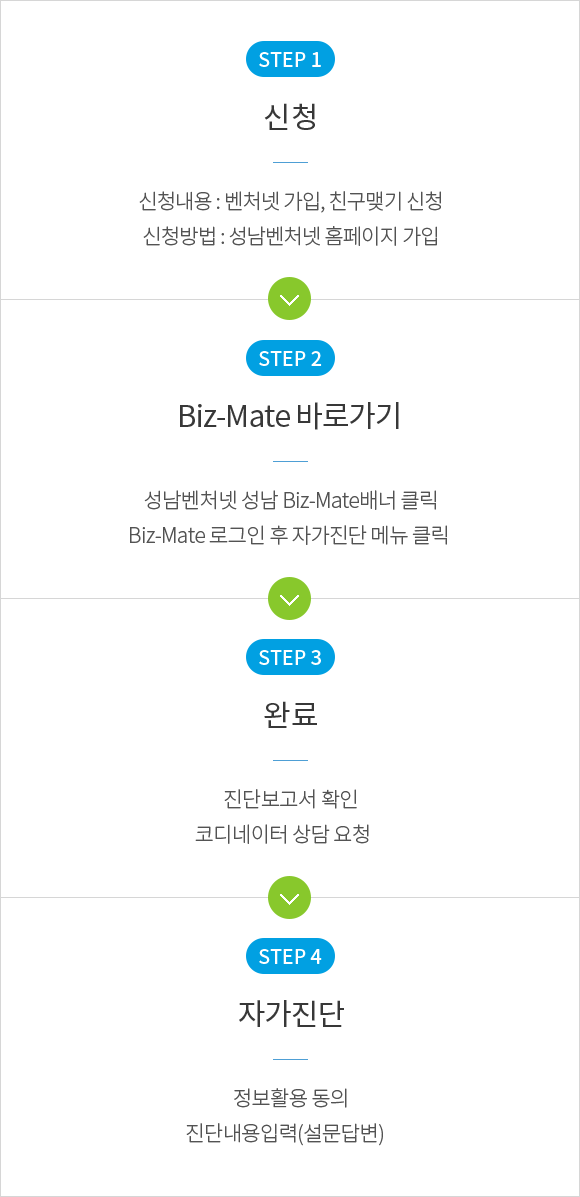Click 성남 Biz-Mate배너 클릭 text line

[290, 501]
